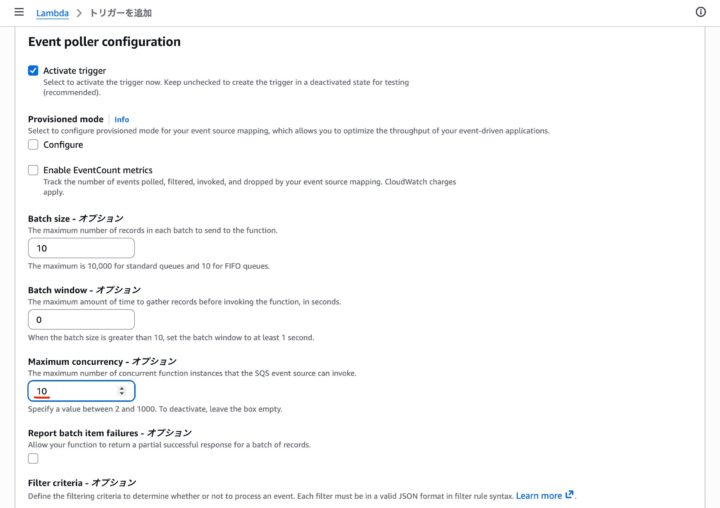Click the トリガーを追加 breadcrumb item
The image size is (720, 508).
coord(120,13)
